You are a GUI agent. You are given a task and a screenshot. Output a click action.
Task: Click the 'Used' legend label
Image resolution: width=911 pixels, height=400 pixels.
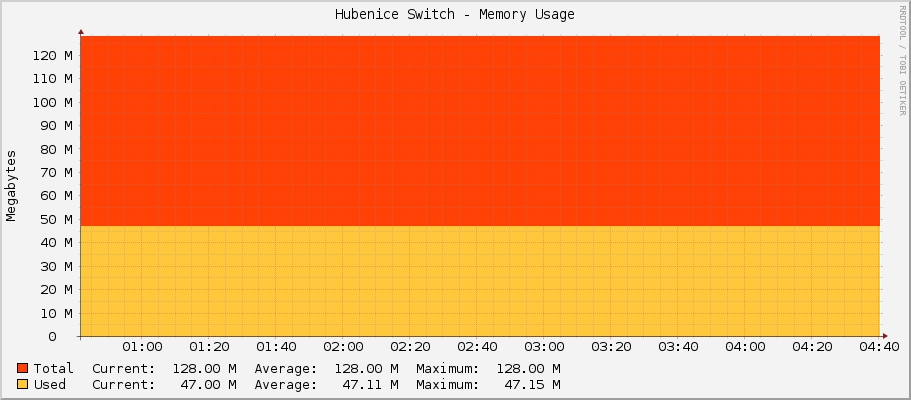(49, 384)
